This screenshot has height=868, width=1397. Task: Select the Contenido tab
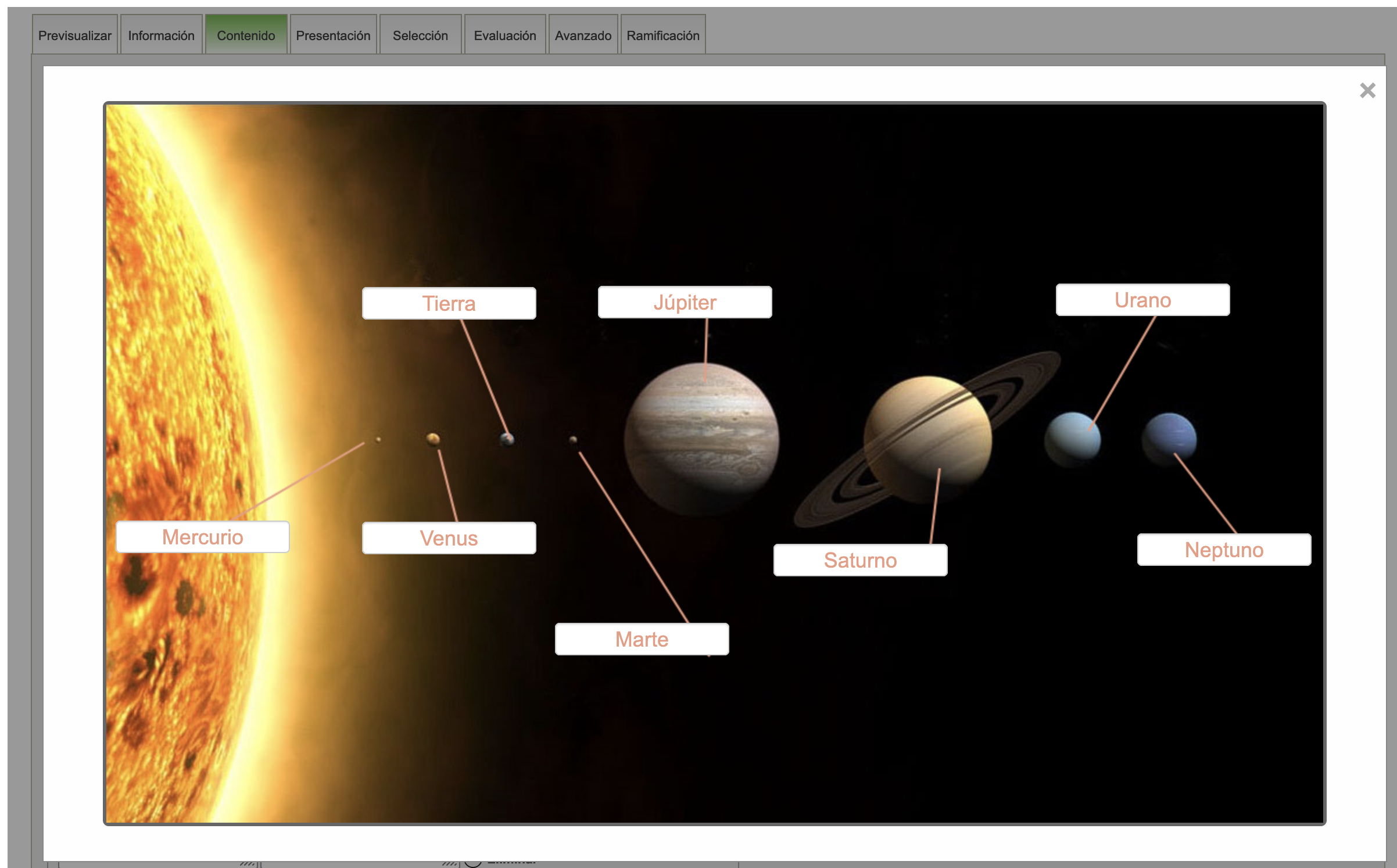click(246, 35)
